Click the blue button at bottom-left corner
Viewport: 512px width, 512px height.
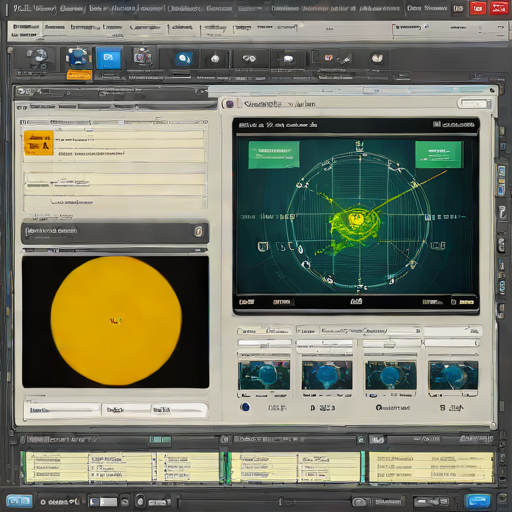[19, 501]
